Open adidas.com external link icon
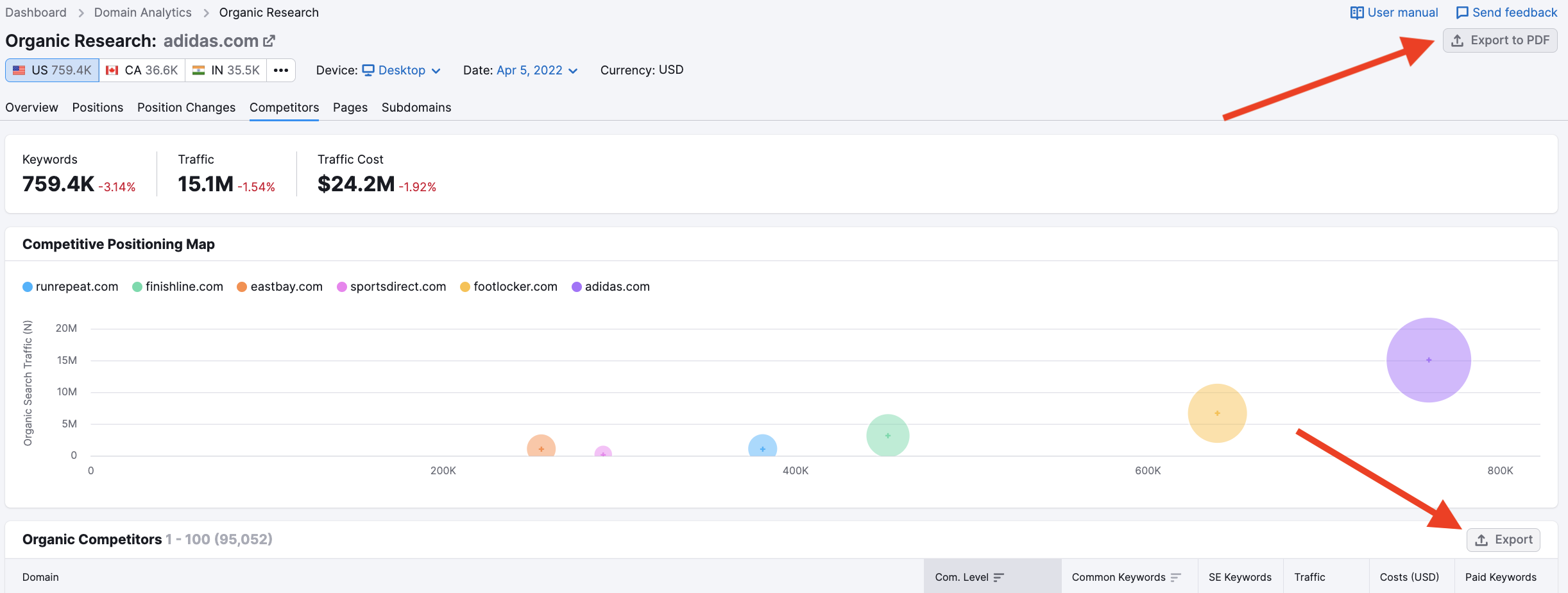Screen dimensions: 1568x593 [269, 41]
